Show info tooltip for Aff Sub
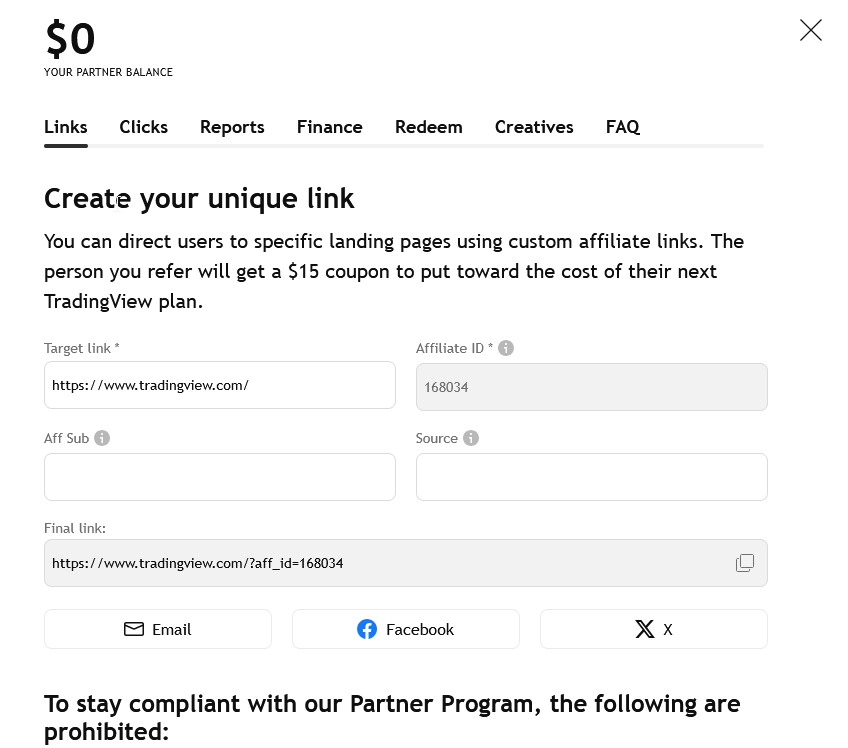Viewport: 848px width, 748px height. tap(102, 438)
